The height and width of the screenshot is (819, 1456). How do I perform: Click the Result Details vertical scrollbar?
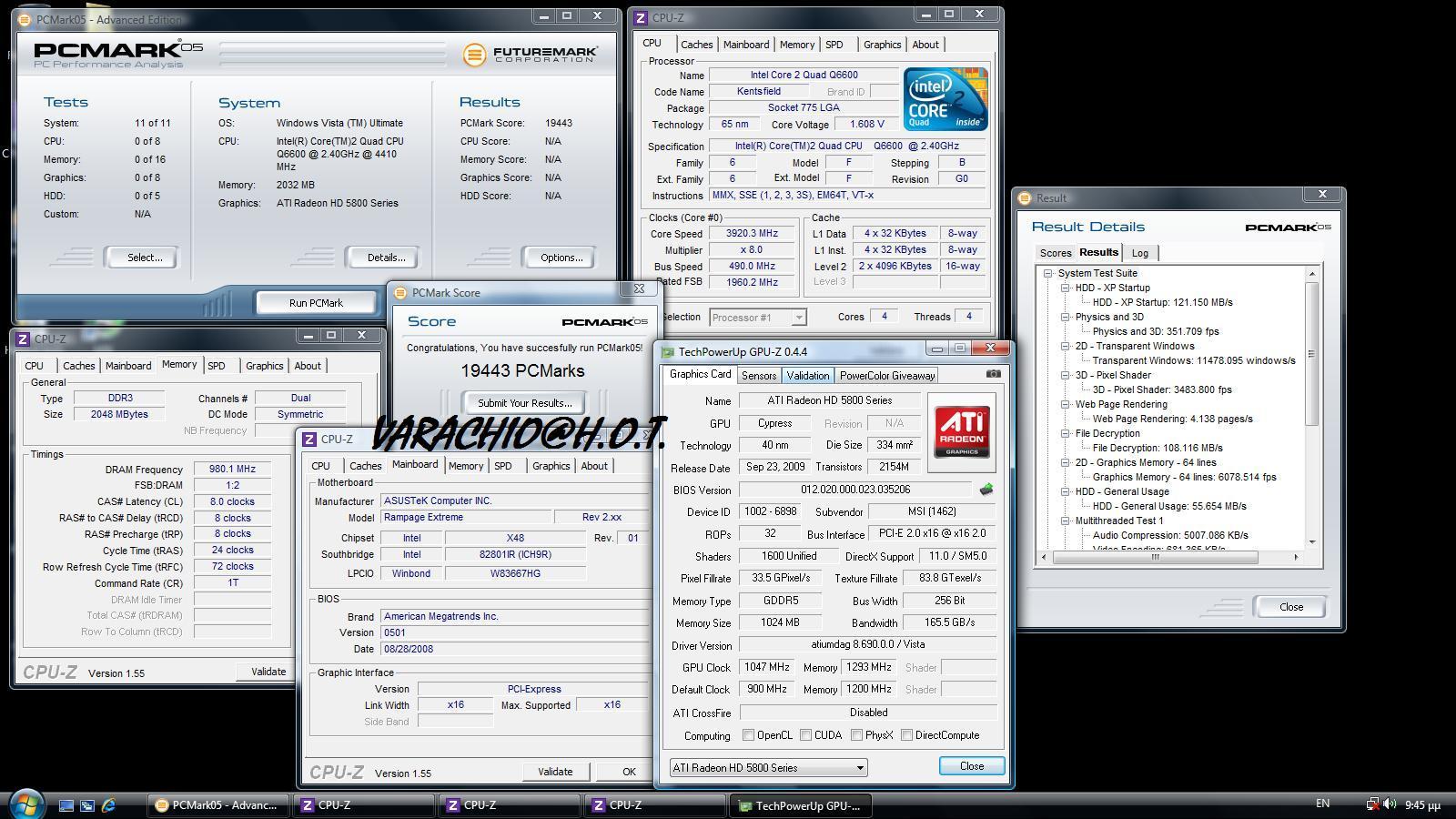click(1311, 353)
